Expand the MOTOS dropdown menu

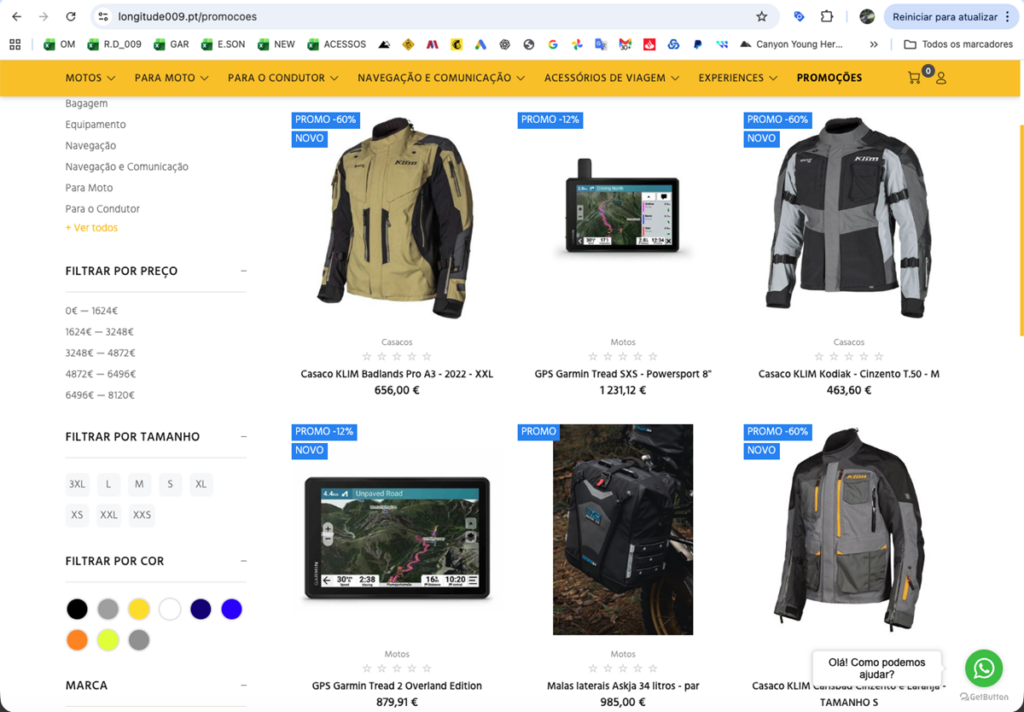coord(90,78)
